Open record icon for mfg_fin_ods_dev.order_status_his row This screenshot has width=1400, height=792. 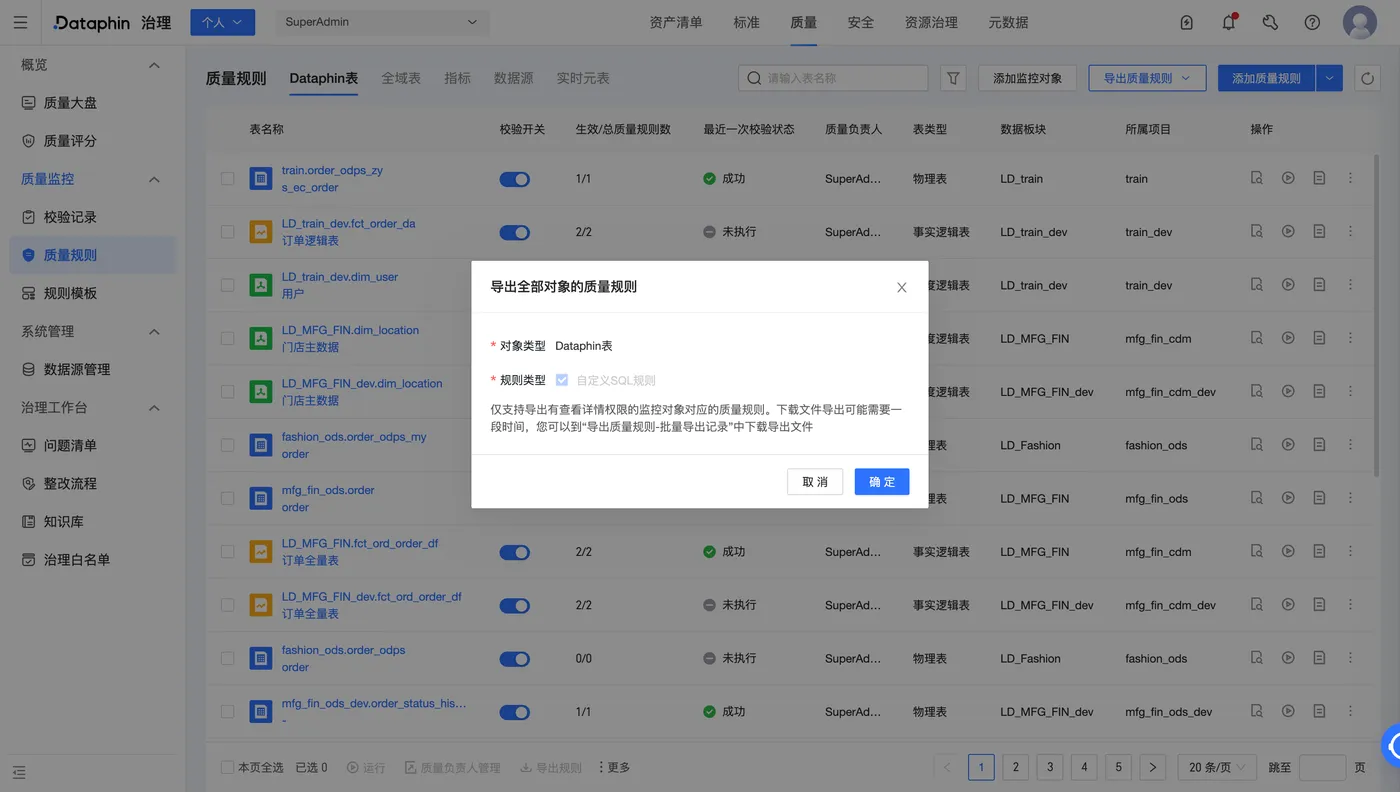pos(1319,711)
